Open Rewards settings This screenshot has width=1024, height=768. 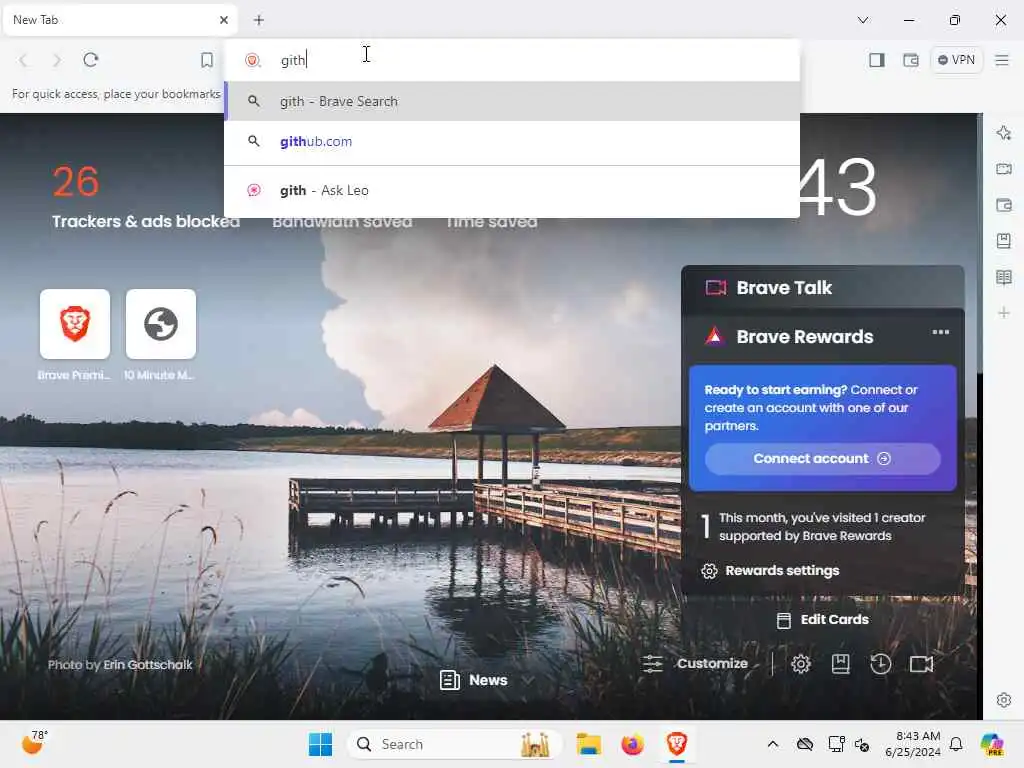(x=771, y=571)
